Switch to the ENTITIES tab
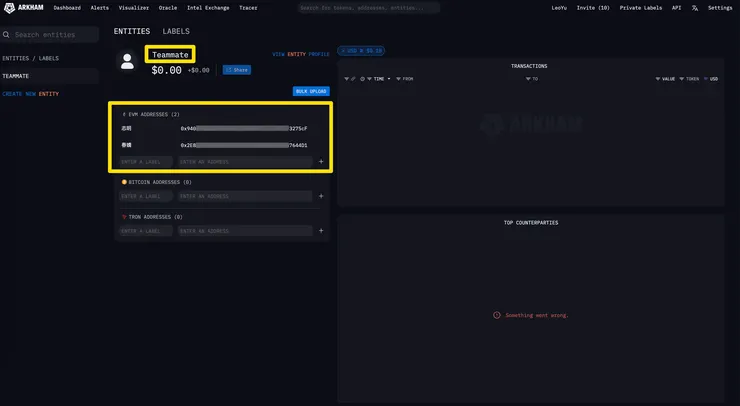Screen dimensions: 740x406 click(x=132, y=31)
